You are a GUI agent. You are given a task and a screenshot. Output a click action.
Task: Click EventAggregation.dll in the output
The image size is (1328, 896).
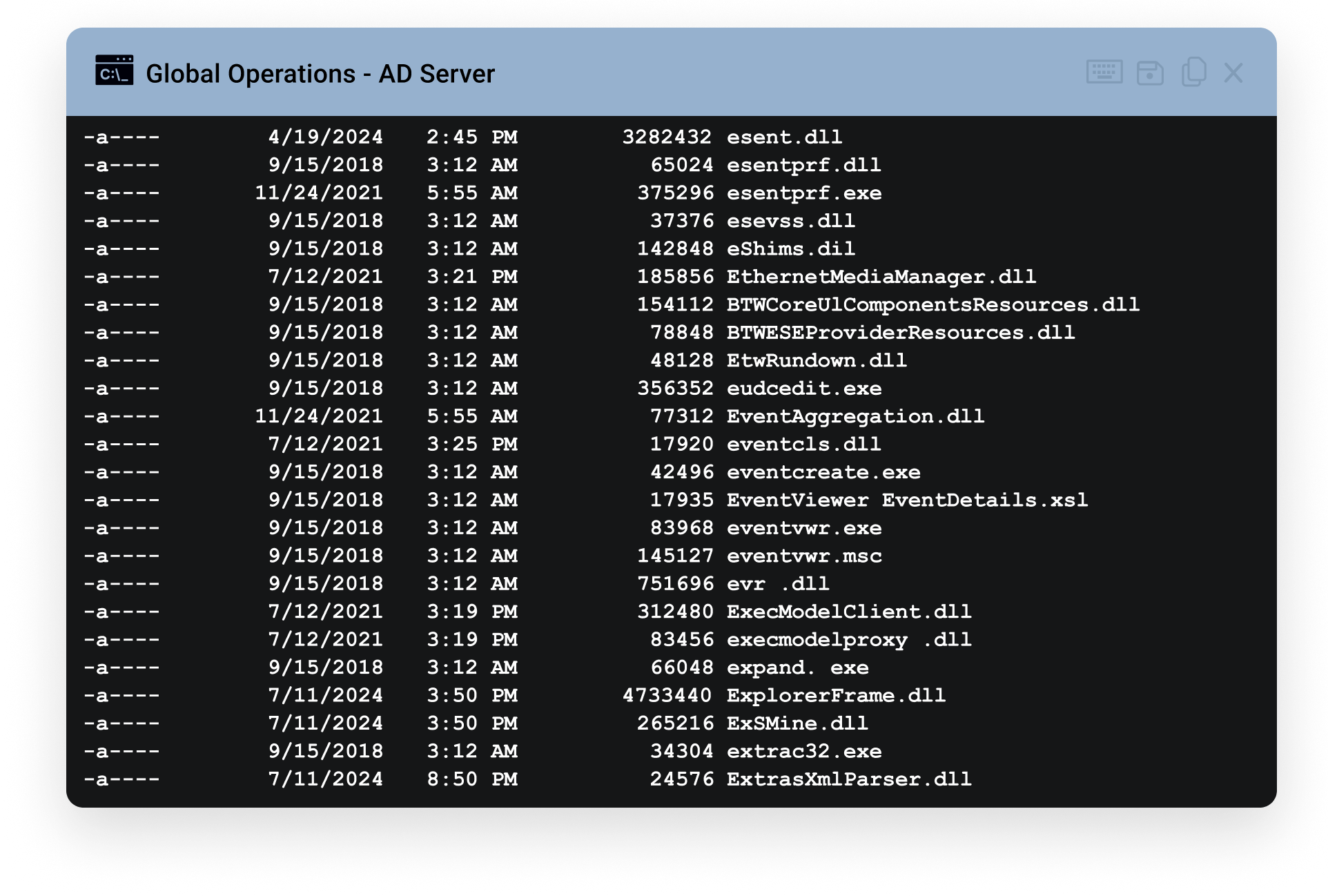click(x=855, y=416)
